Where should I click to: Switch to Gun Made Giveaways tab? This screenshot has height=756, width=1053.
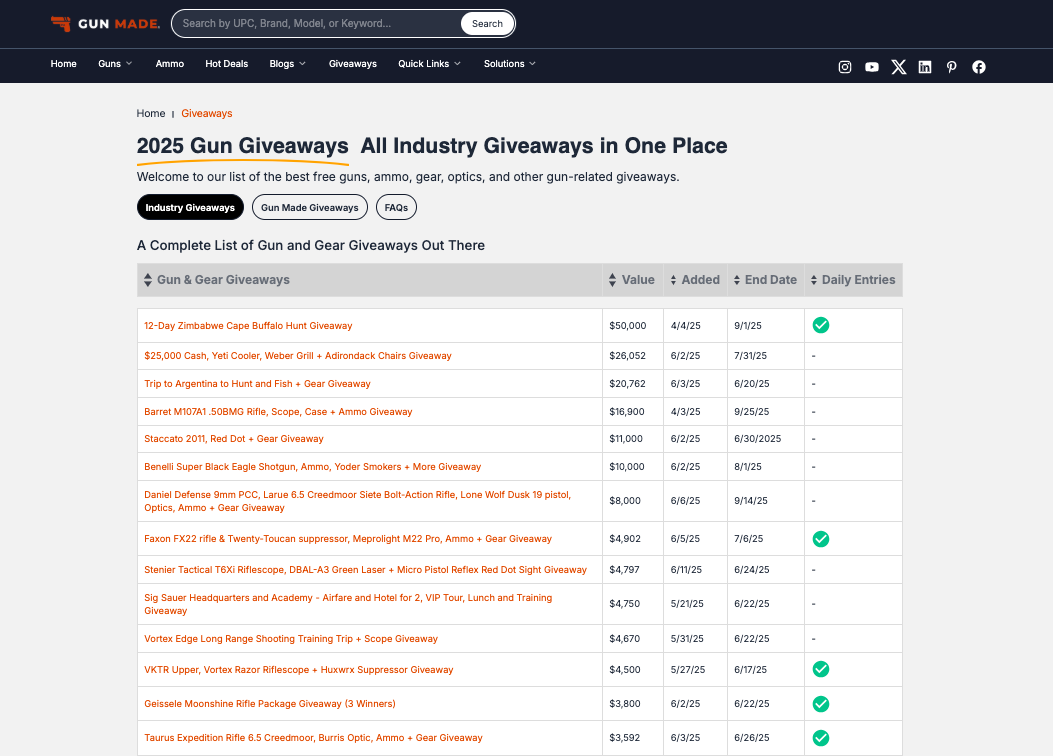(x=310, y=208)
